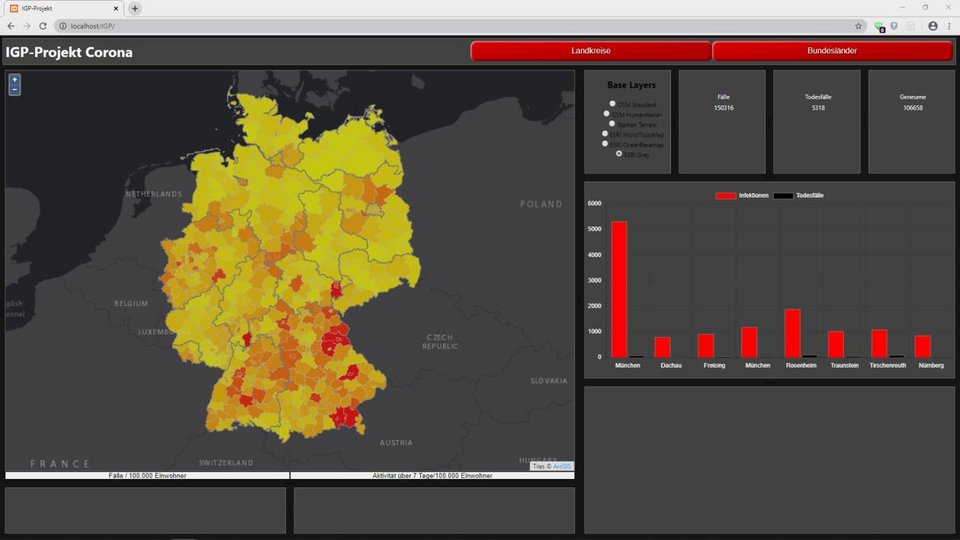
Task: Select the ESRI Gray base layer
Action: 619,154
